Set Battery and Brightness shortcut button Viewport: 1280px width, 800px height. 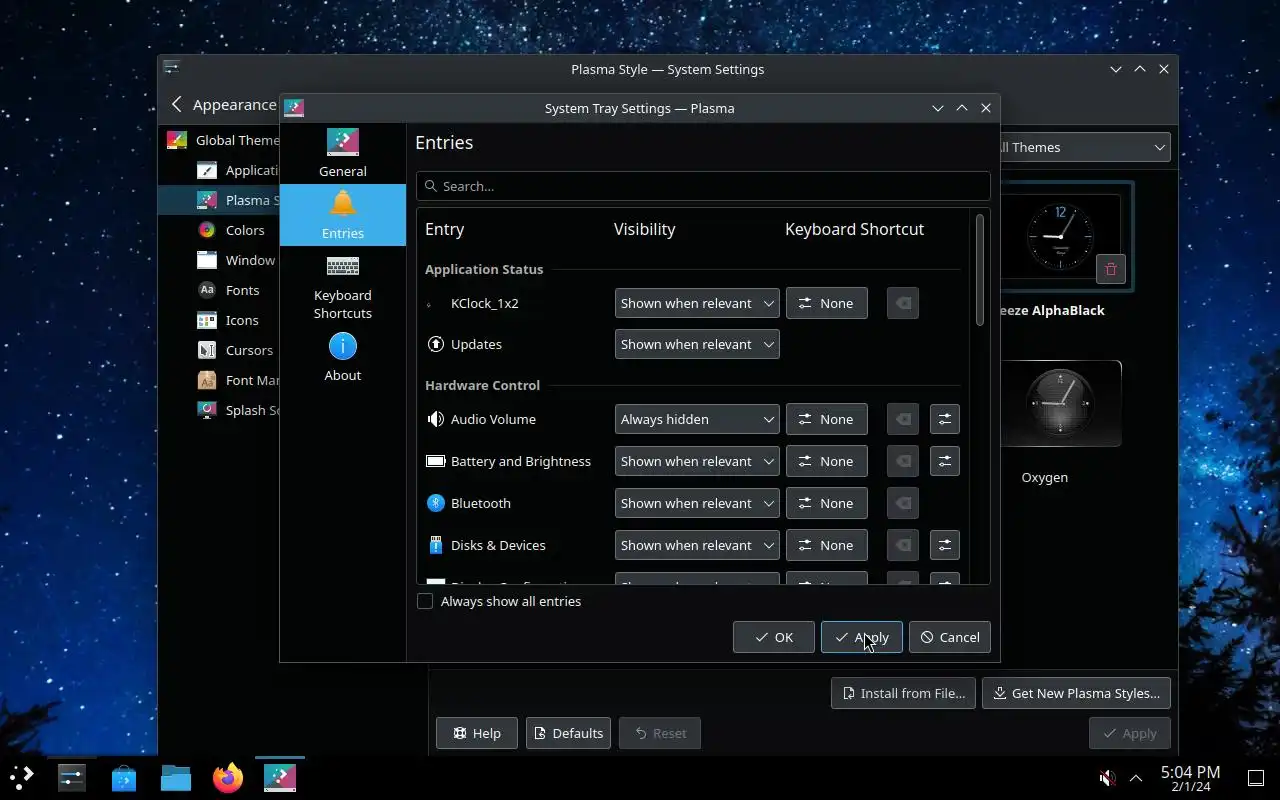pyautogui.click(x=827, y=461)
